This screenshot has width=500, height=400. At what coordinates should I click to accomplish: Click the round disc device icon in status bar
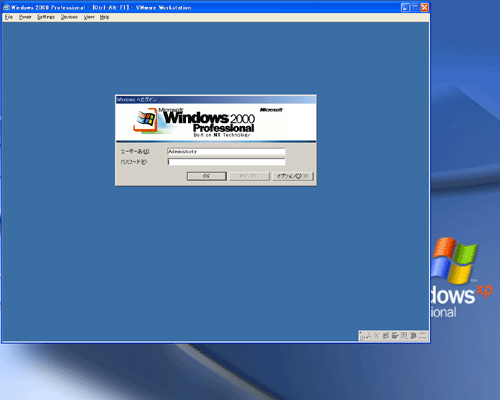click(x=413, y=336)
